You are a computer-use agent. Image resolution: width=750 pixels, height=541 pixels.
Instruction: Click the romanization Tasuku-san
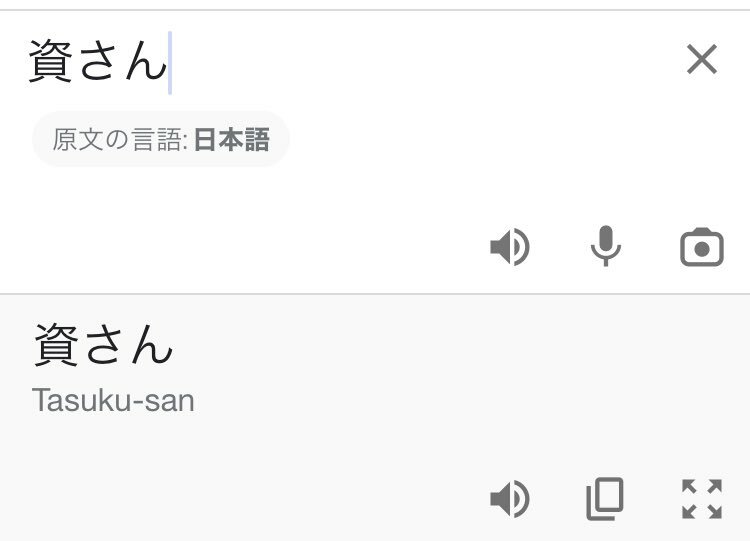[113, 400]
